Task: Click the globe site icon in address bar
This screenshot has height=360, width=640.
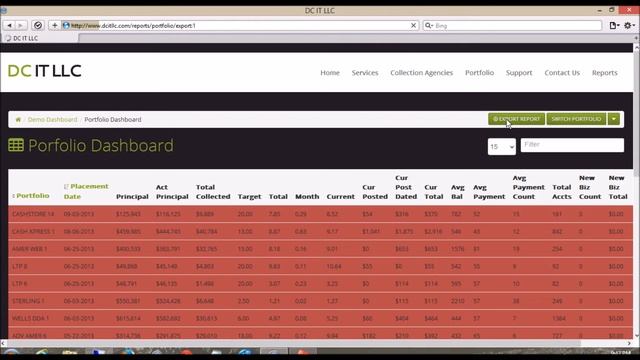Action: 66,25
